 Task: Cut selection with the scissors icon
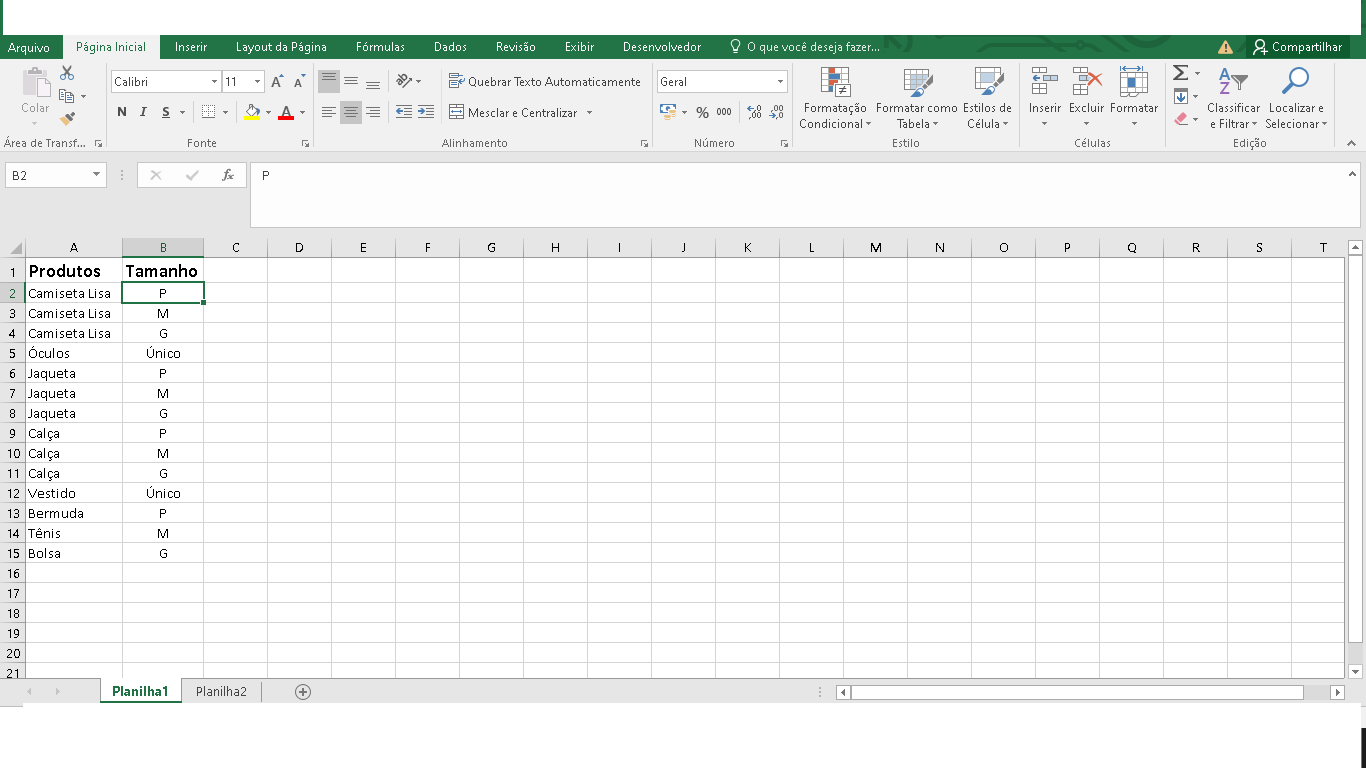[67, 73]
